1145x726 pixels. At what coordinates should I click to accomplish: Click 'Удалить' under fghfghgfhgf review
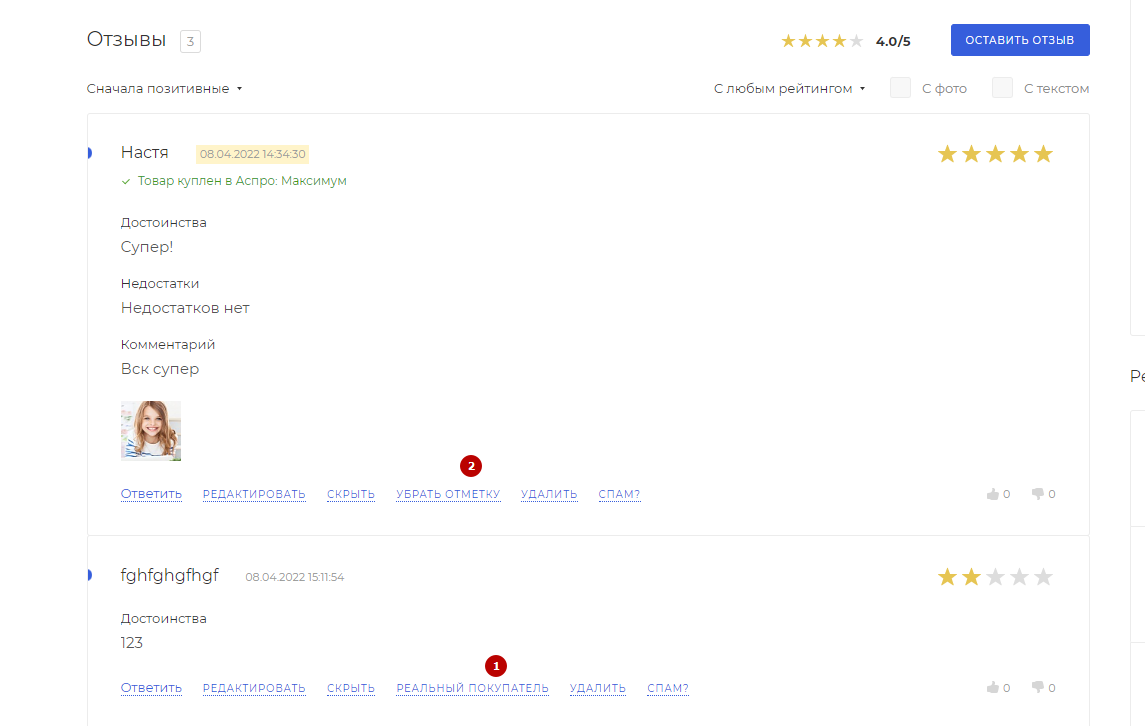598,688
